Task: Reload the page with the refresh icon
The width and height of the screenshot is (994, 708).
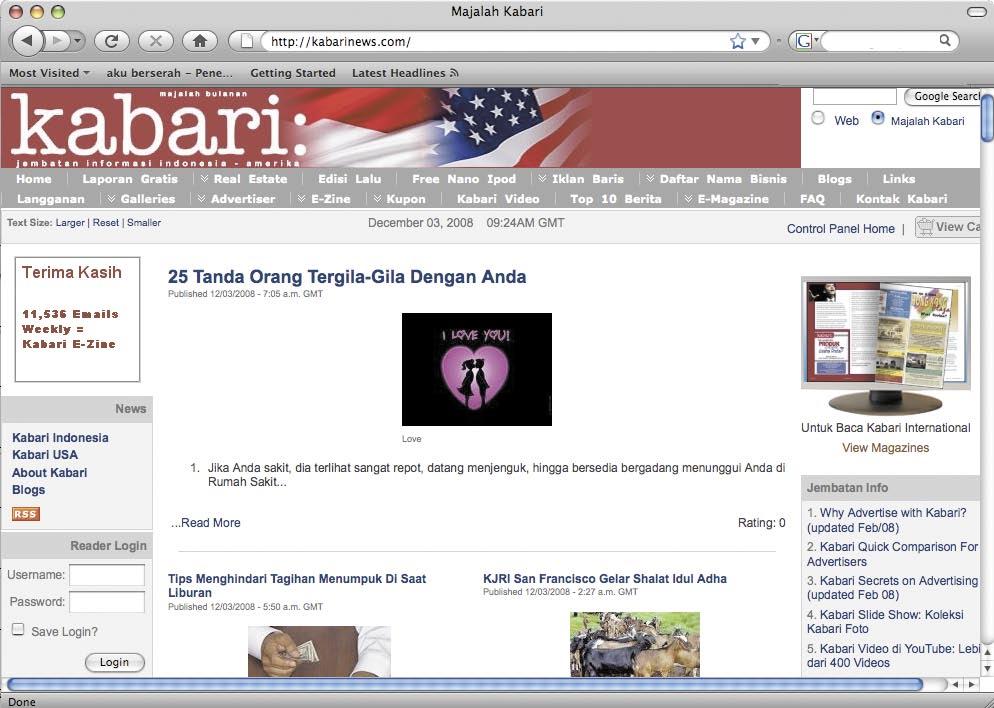Action: point(112,41)
